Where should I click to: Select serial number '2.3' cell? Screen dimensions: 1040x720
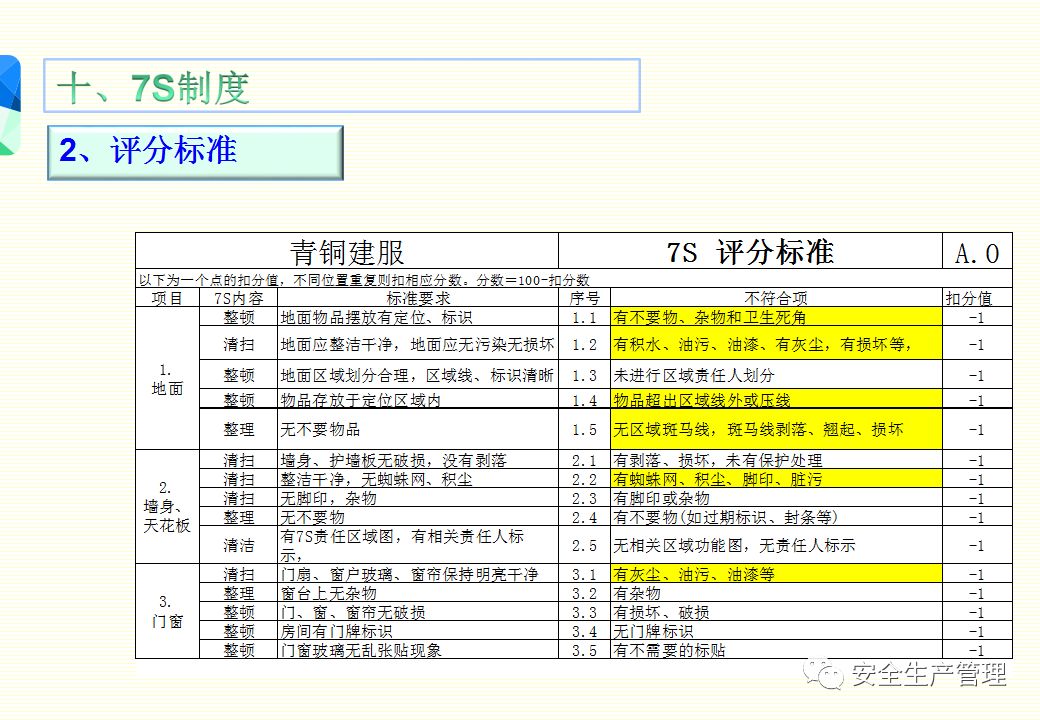pos(584,498)
